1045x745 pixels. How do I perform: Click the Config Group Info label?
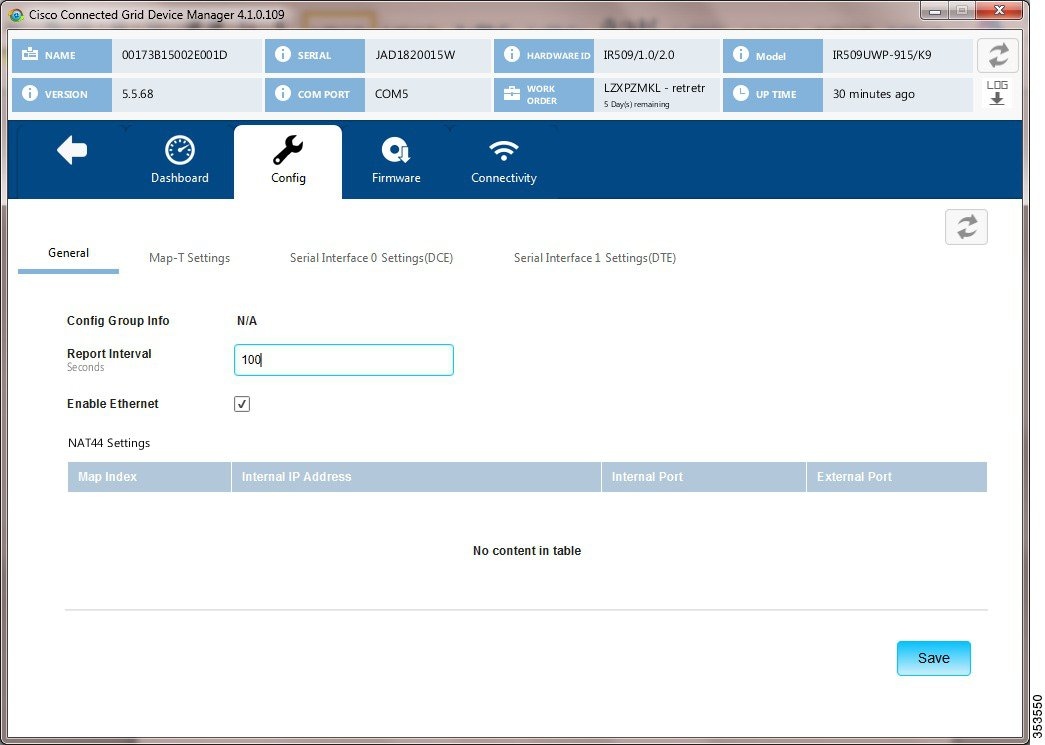[x=118, y=321]
